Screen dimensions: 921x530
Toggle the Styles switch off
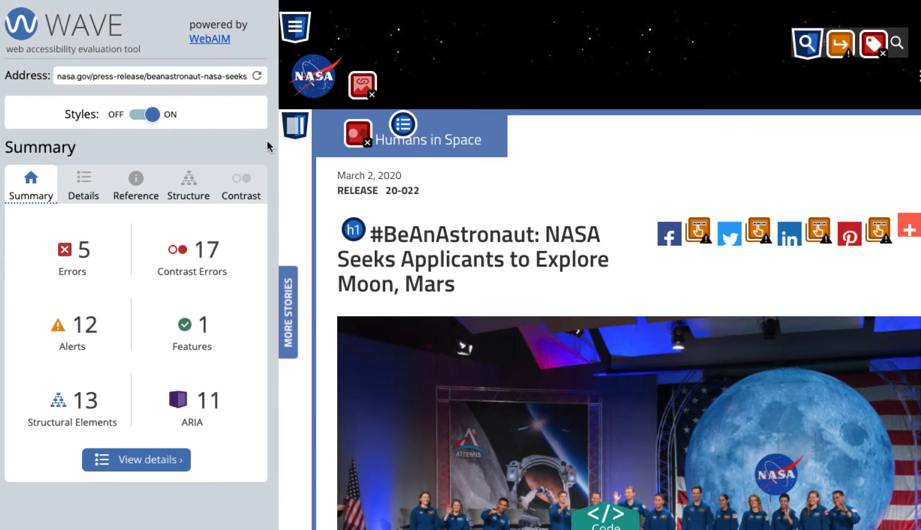(x=145, y=114)
